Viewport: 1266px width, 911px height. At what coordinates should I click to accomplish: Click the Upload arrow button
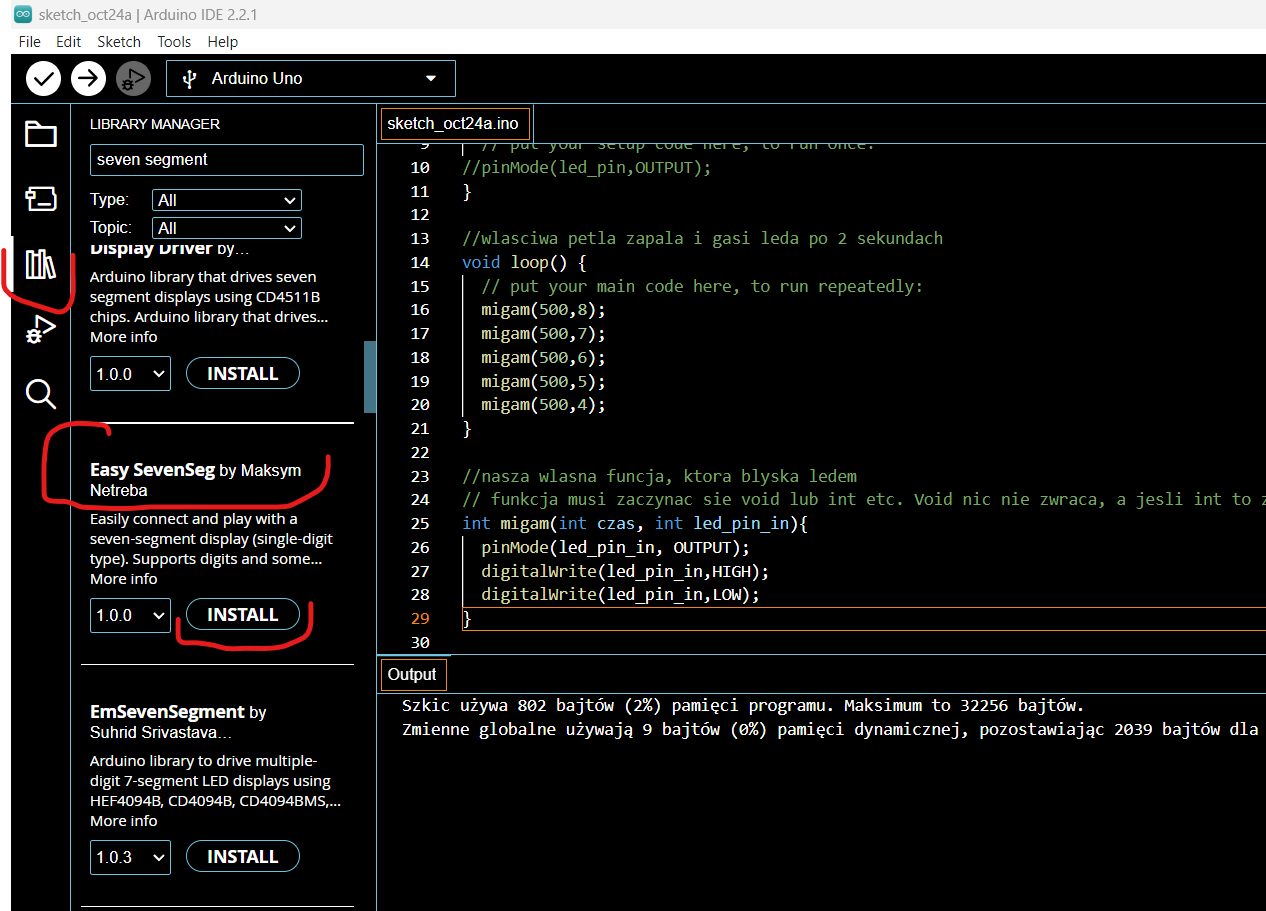point(89,78)
